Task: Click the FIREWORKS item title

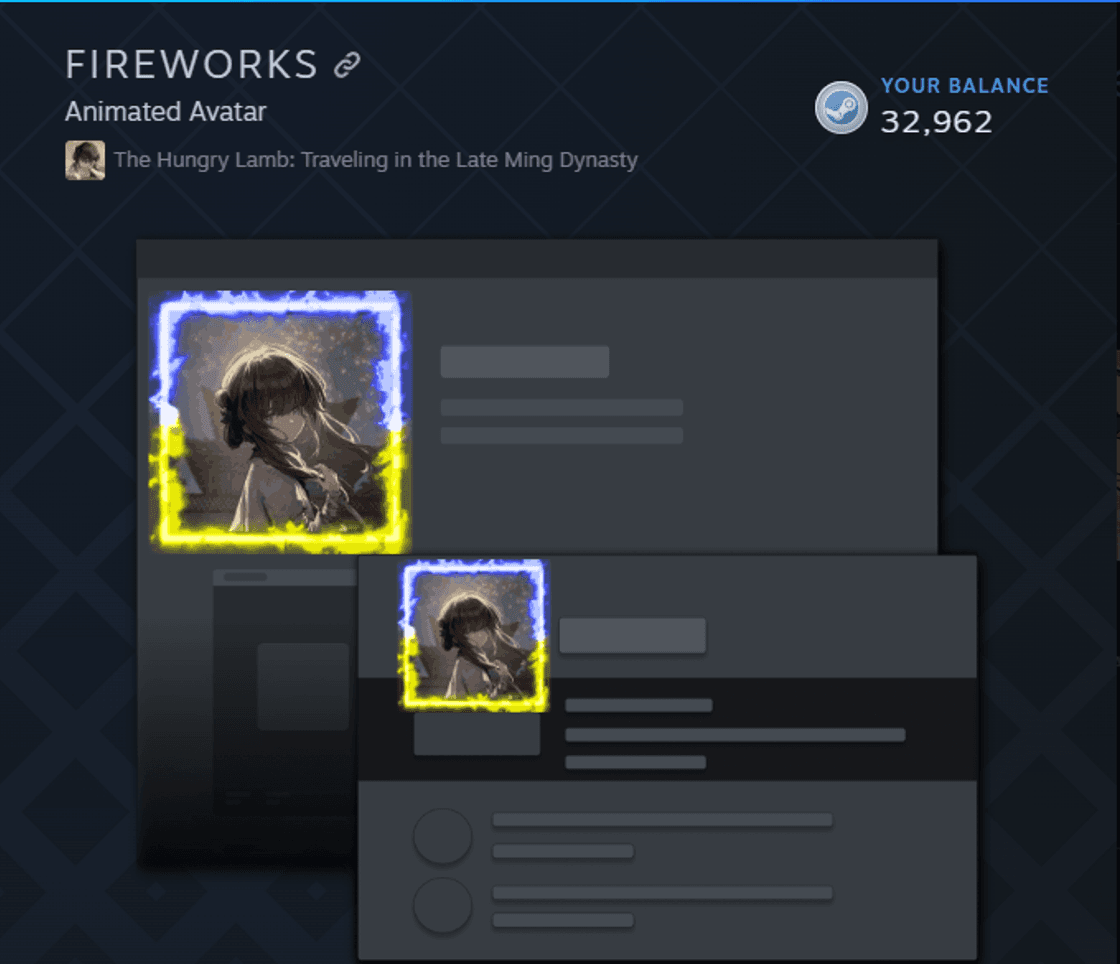Action: point(191,65)
